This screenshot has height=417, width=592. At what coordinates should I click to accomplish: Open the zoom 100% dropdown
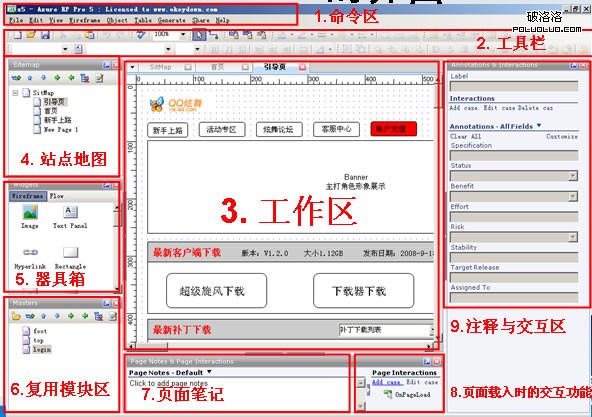[183, 35]
